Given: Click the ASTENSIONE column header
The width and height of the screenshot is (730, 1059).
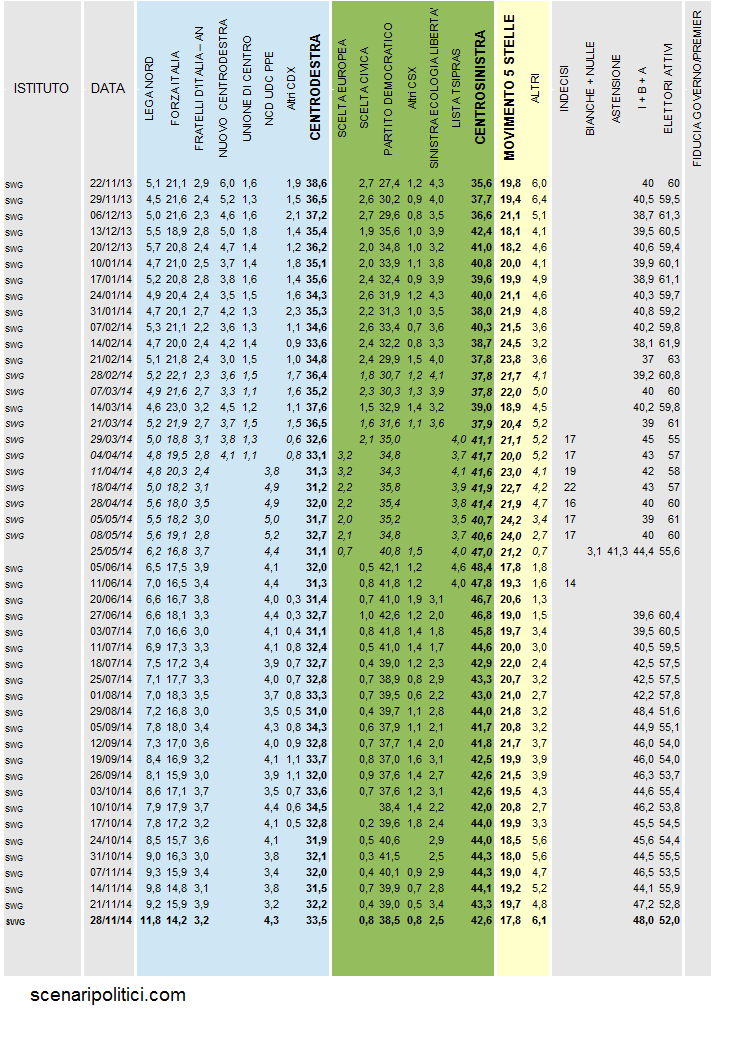Looking at the screenshot, I should tap(616, 88).
